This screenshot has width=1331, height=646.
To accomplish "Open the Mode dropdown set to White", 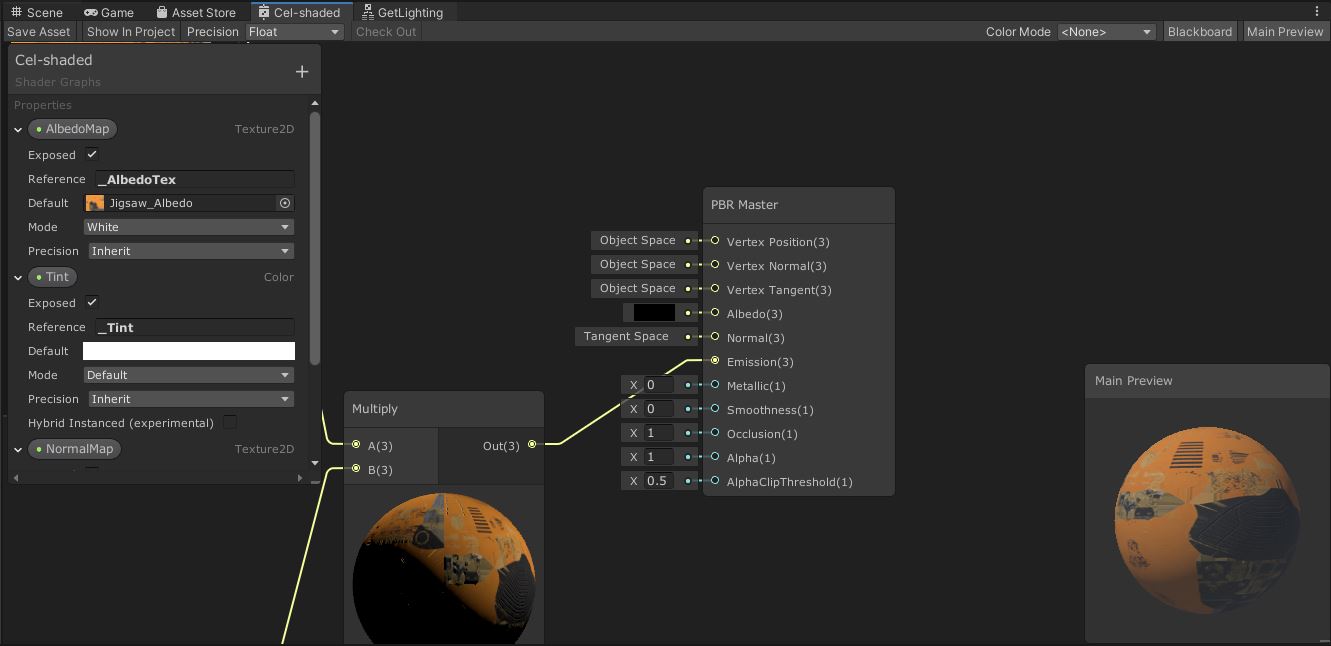I will point(188,227).
